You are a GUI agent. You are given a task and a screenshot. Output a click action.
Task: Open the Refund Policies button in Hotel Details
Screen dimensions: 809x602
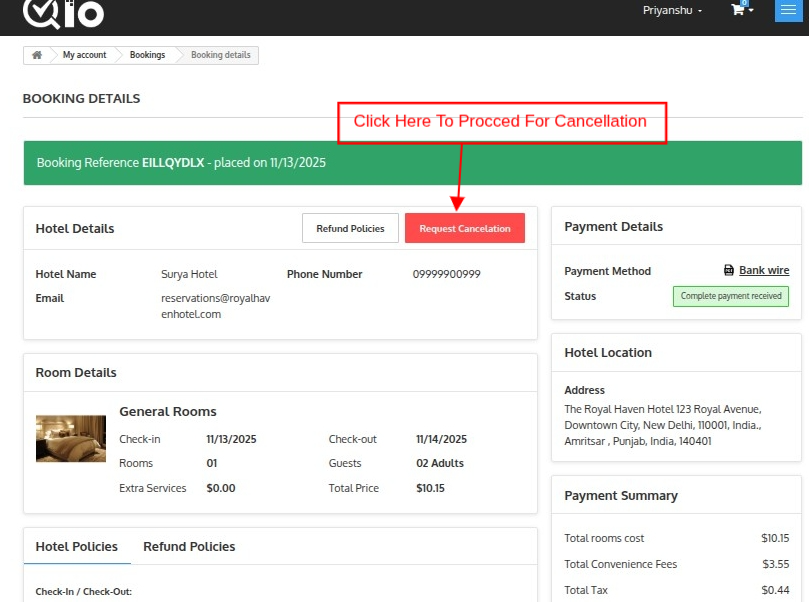coord(350,228)
